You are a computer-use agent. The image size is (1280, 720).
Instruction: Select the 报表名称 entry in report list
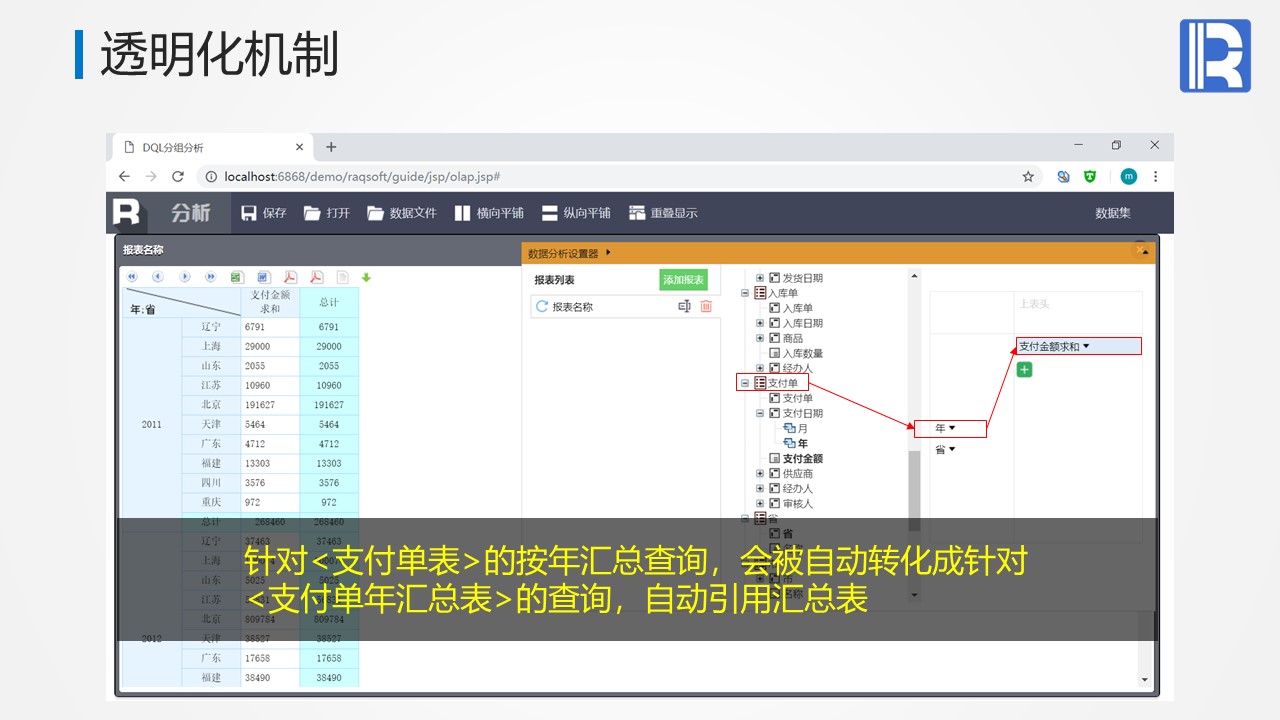pyautogui.click(x=573, y=306)
